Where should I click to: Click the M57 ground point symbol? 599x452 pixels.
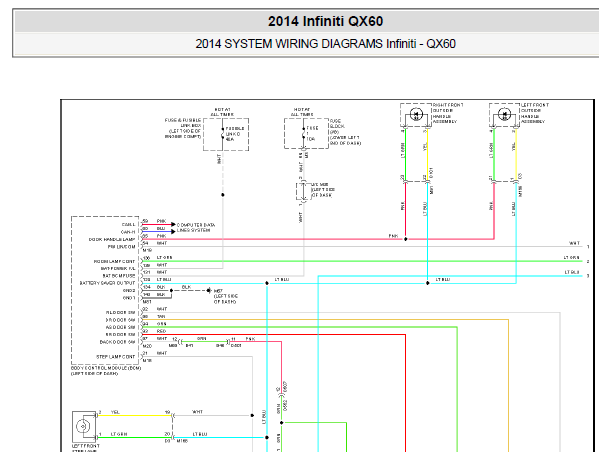209,291
